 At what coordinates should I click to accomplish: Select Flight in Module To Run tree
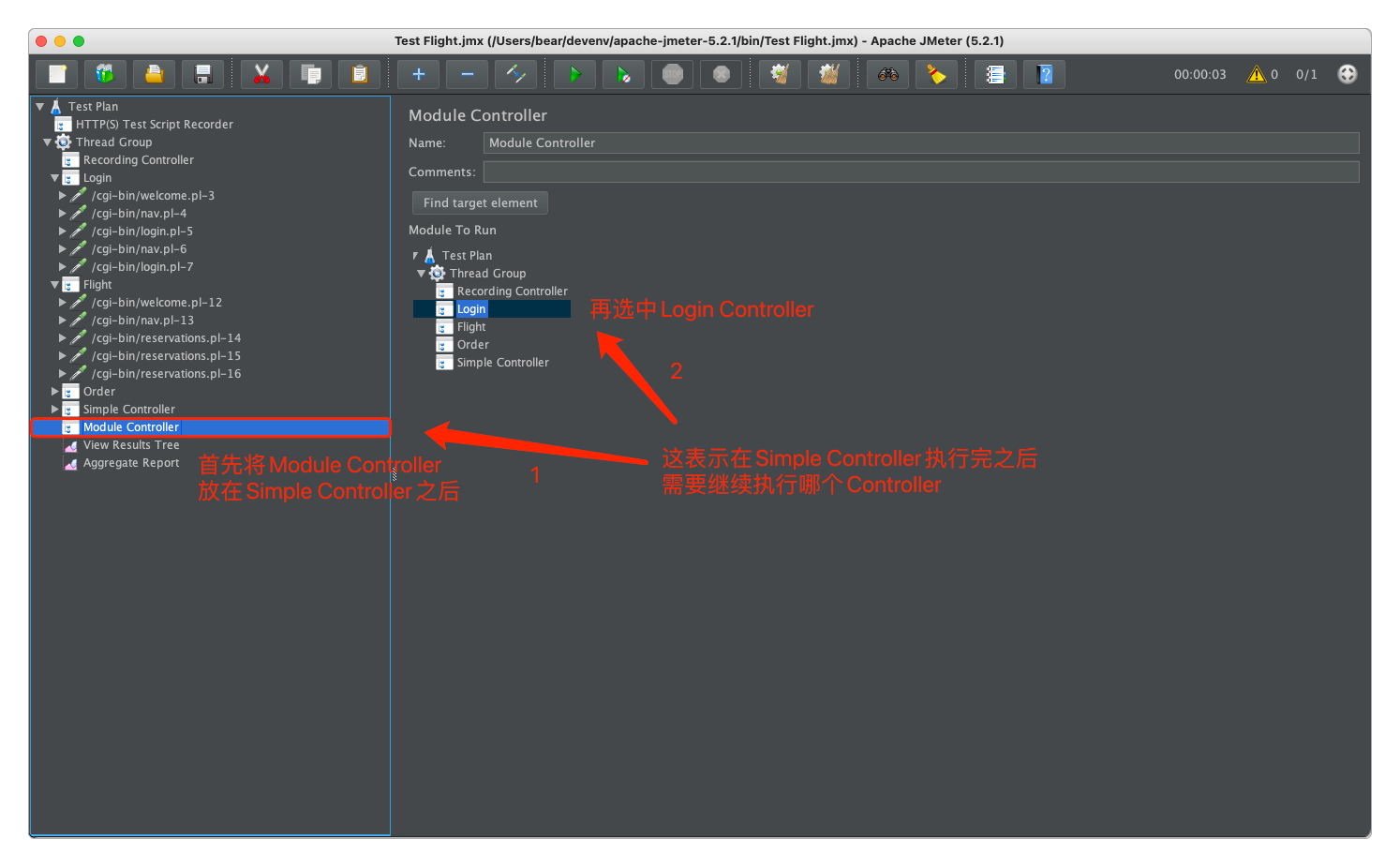(471, 327)
